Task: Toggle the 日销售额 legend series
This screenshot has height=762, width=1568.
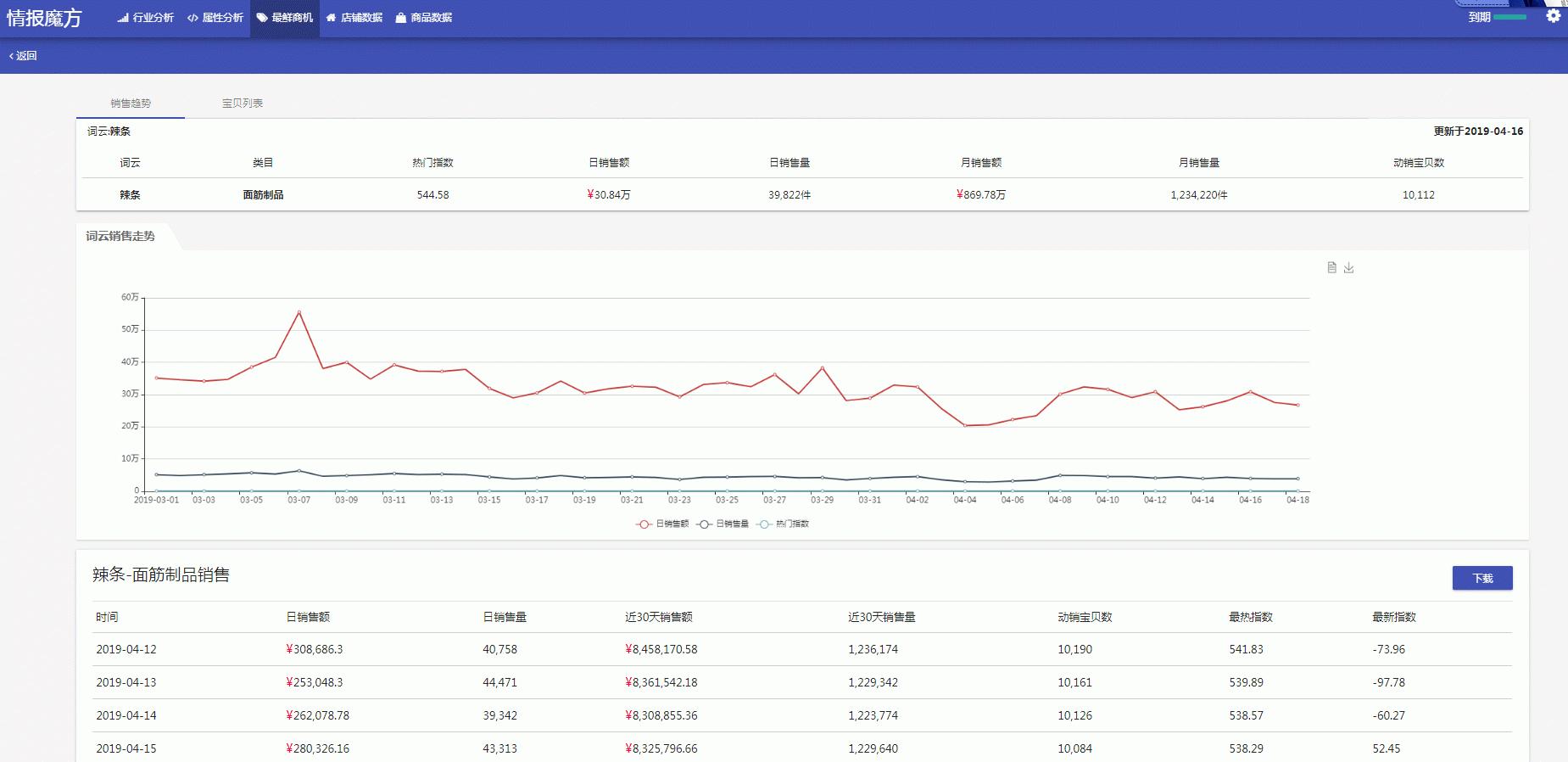Action: [x=662, y=524]
